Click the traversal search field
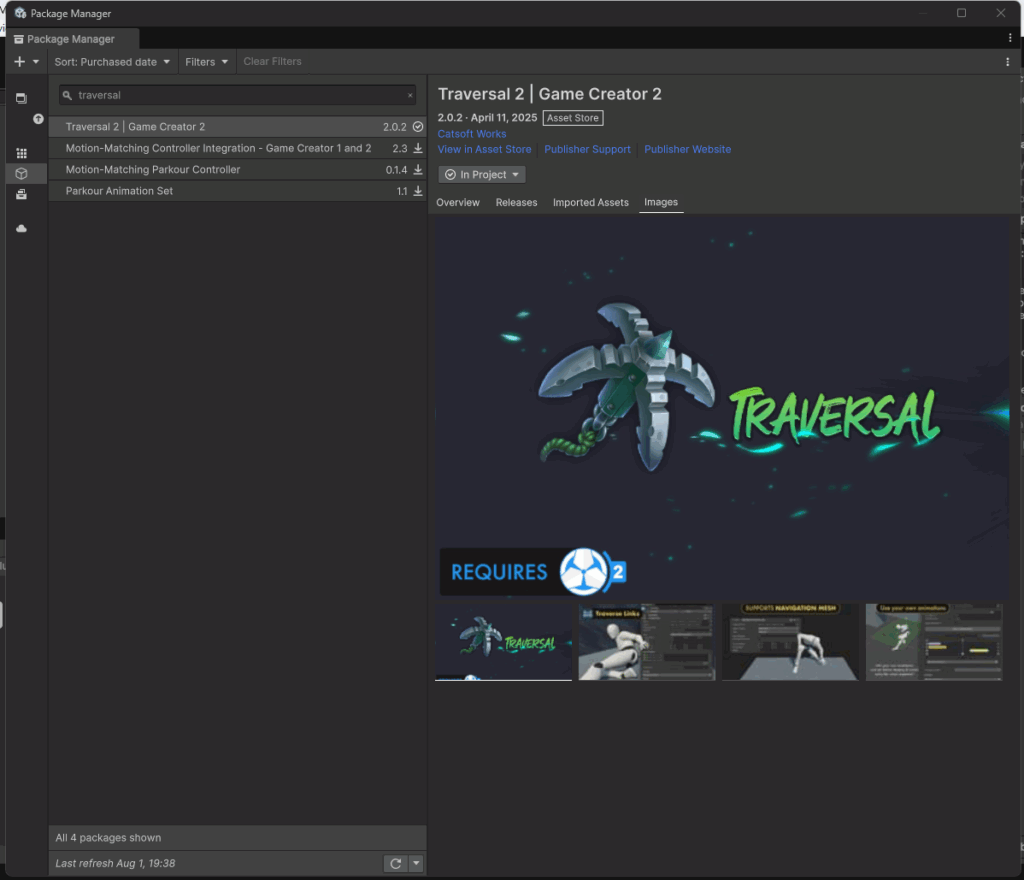The image size is (1024, 880). coord(238,95)
